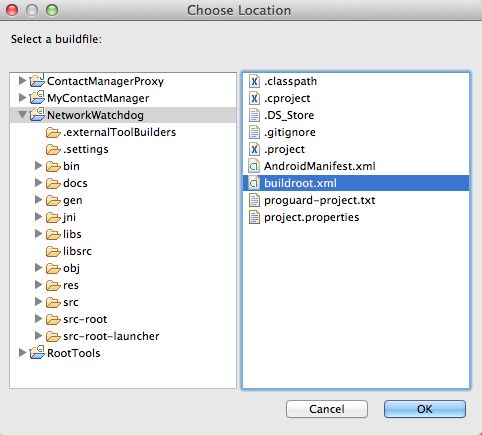The width and height of the screenshot is (482, 435).
Task: Expand the ContactManagerProxy project
Action: [x=22, y=81]
